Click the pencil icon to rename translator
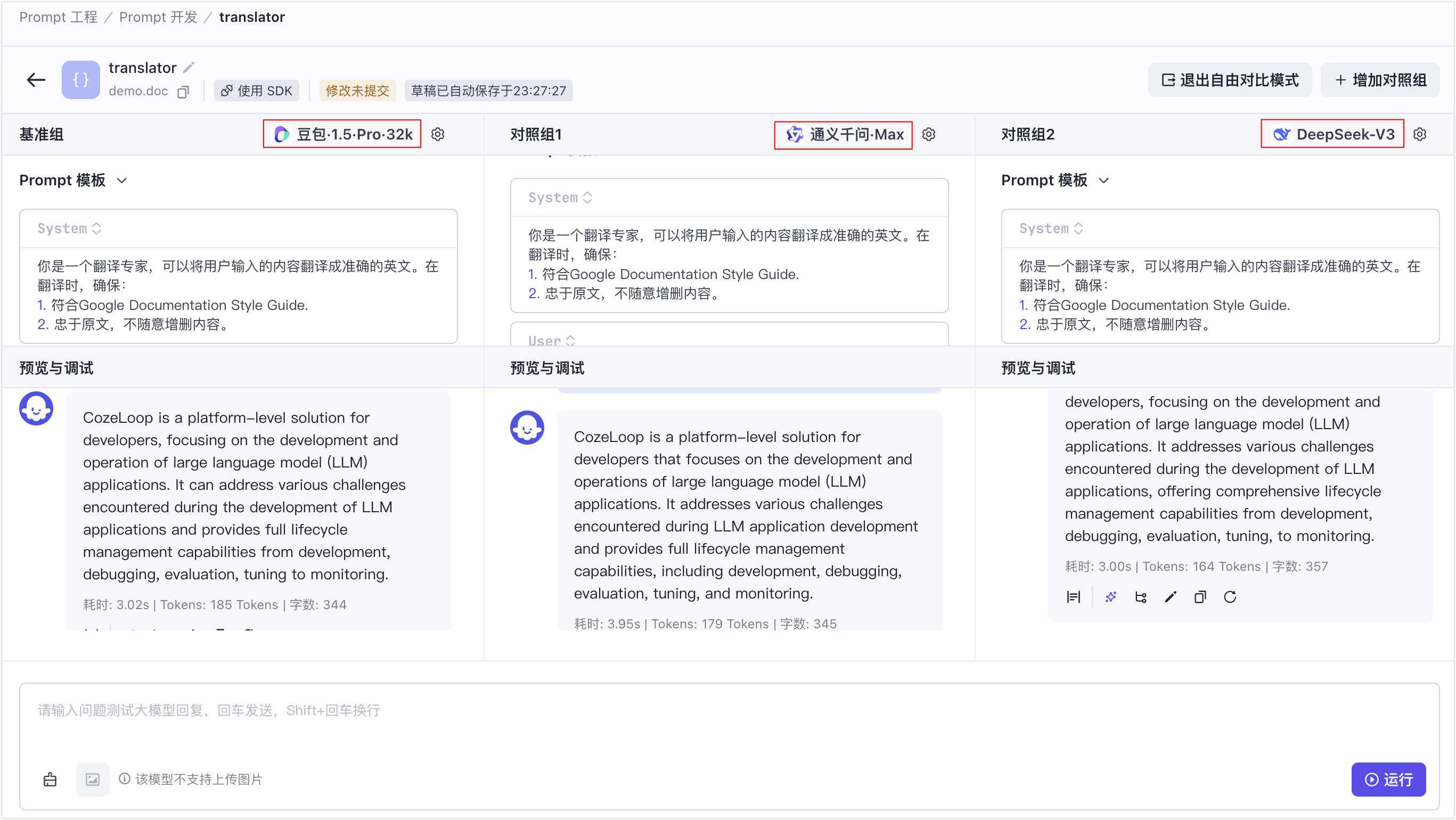1456x820 pixels. tap(189, 67)
